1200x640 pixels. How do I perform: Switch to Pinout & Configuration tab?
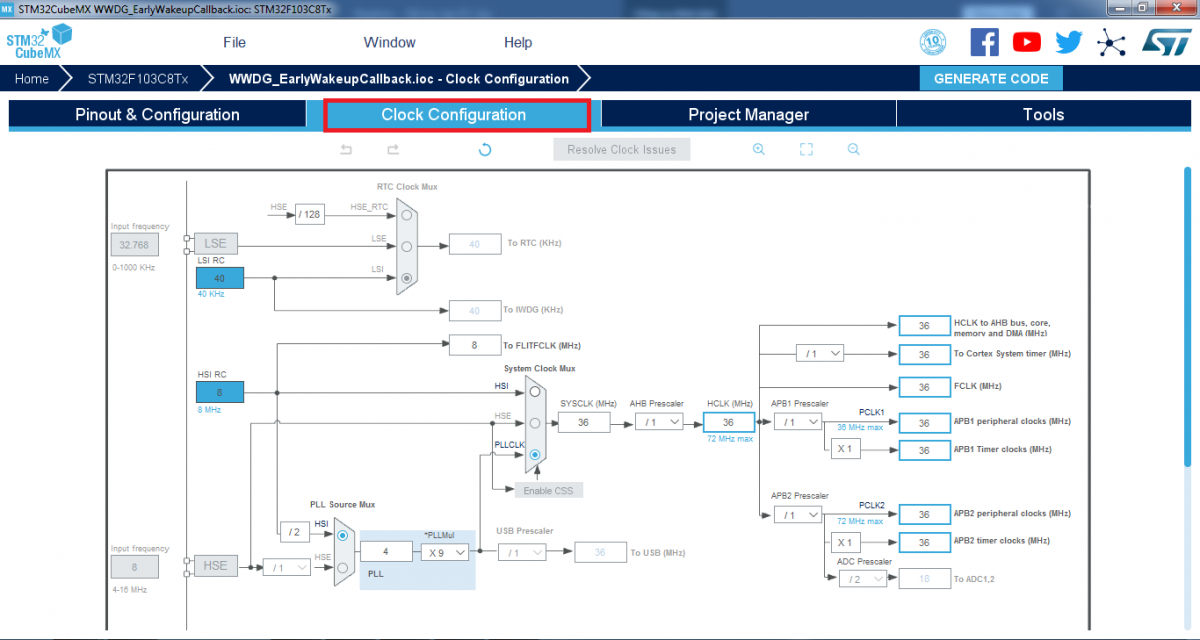(x=157, y=115)
